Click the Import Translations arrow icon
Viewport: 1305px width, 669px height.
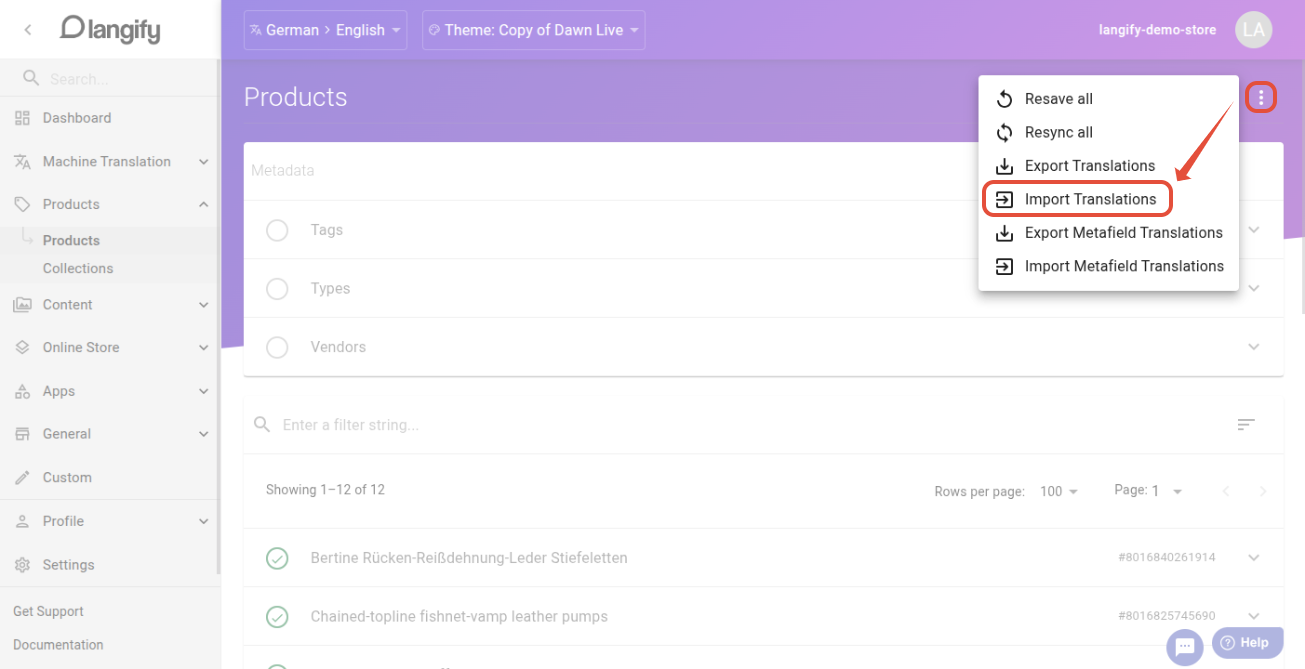click(x=1005, y=199)
